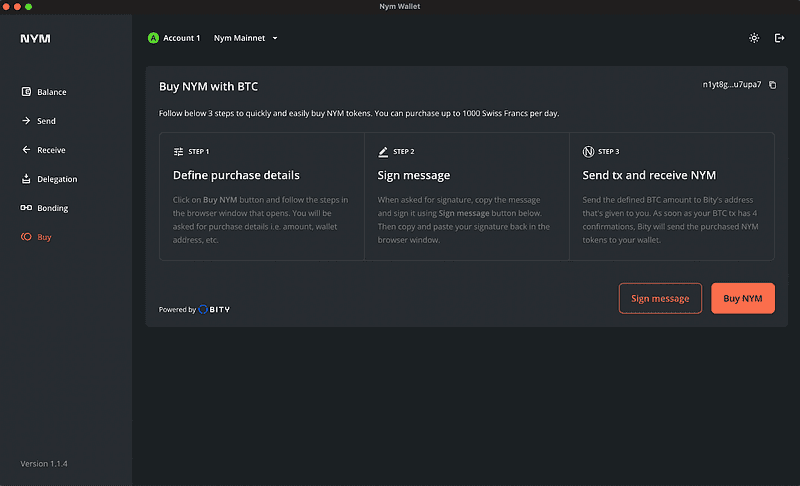This screenshot has width=800, height=486.
Task: Copy the wallet address using copy icon
Action: tap(772, 85)
